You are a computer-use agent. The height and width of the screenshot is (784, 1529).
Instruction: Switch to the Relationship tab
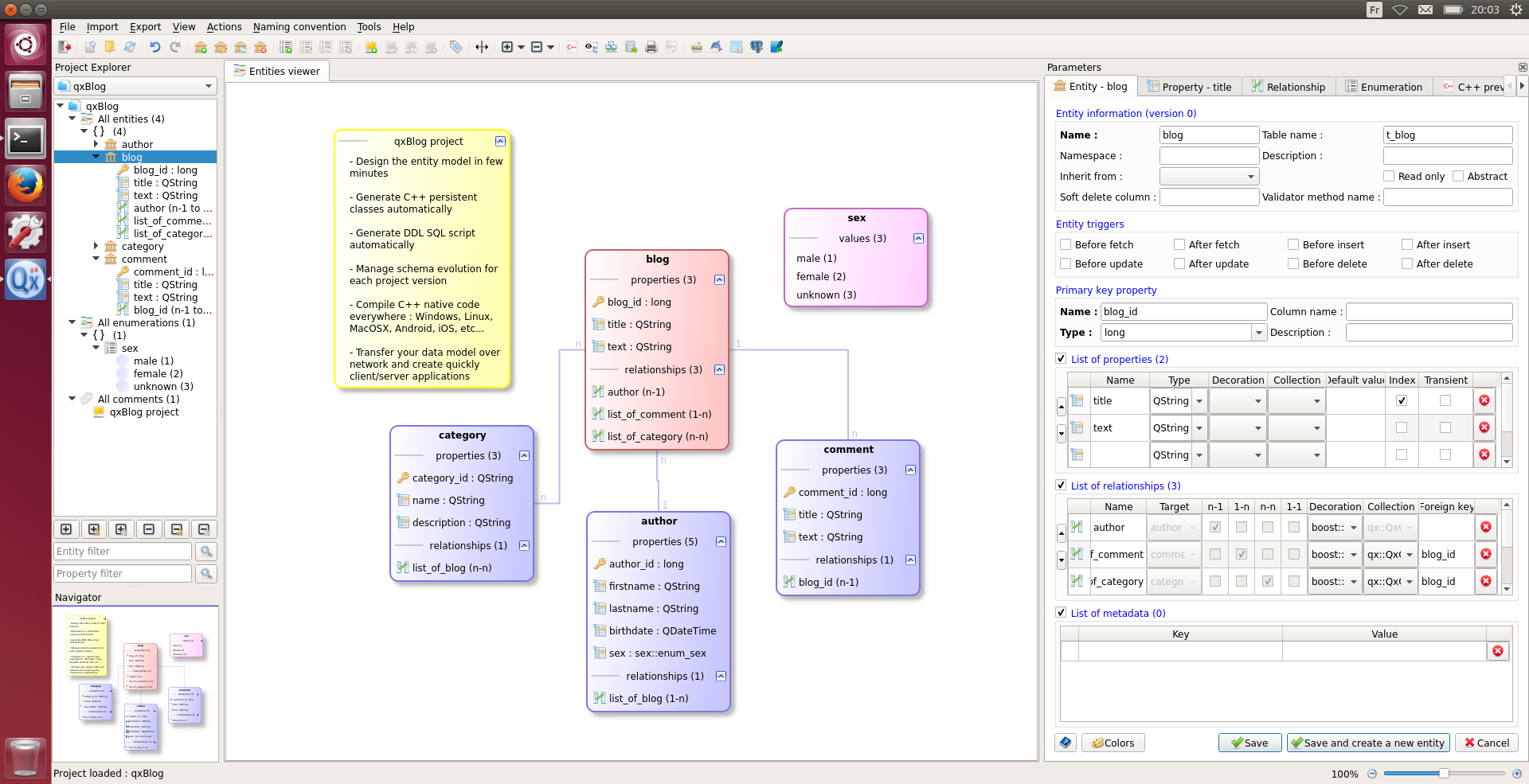(x=1288, y=87)
